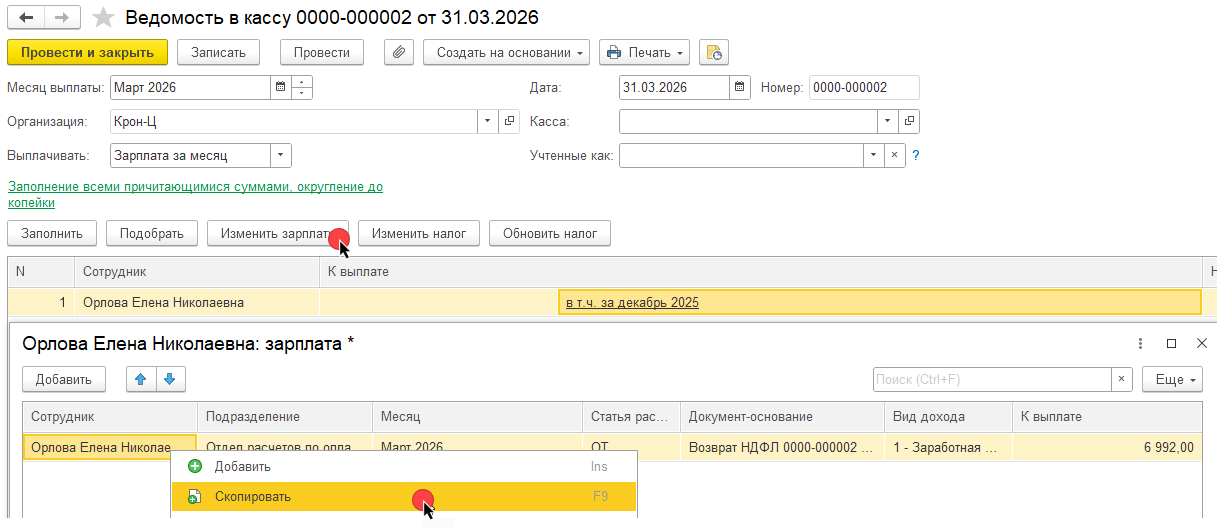Open calendar for Месяц выплаты field
1217x528 pixels.
[x=280, y=88]
